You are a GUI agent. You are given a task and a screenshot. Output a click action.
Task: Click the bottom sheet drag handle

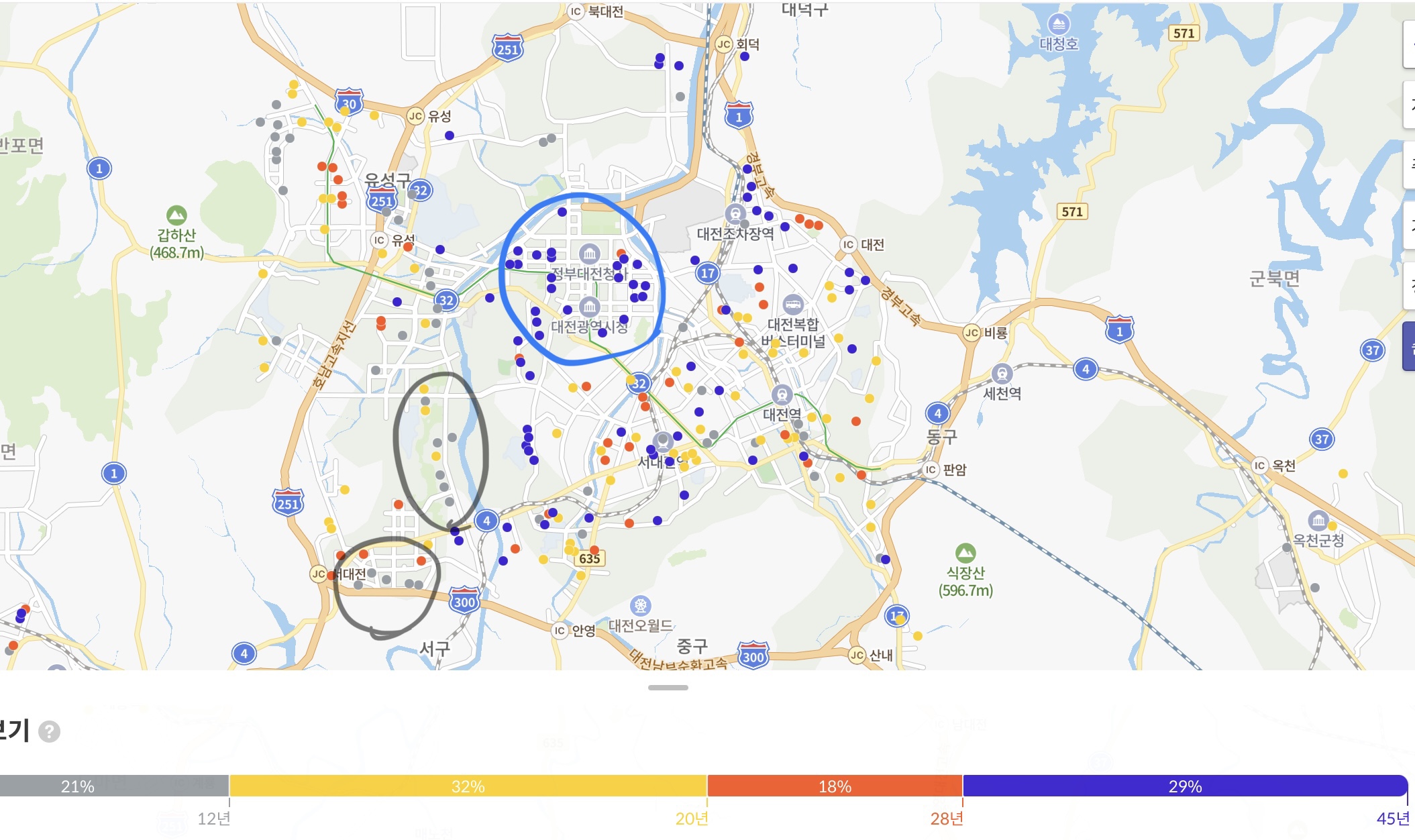[x=668, y=688]
